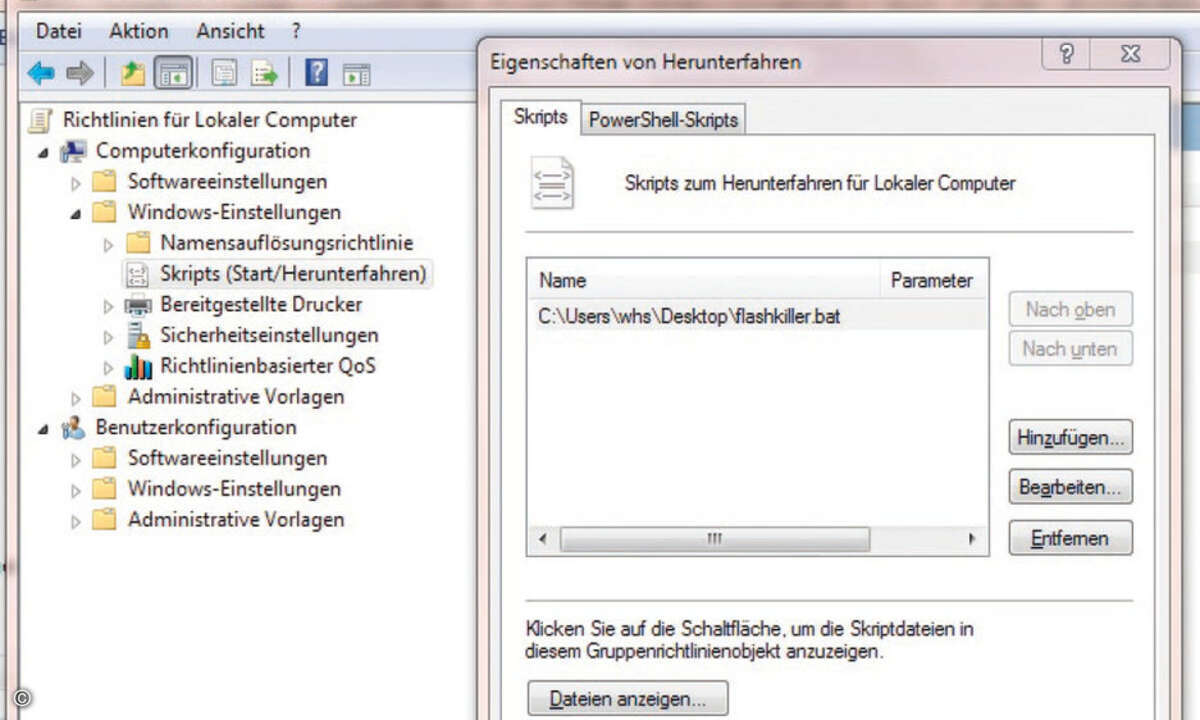Click the Nach oben button

tap(1070, 309)
